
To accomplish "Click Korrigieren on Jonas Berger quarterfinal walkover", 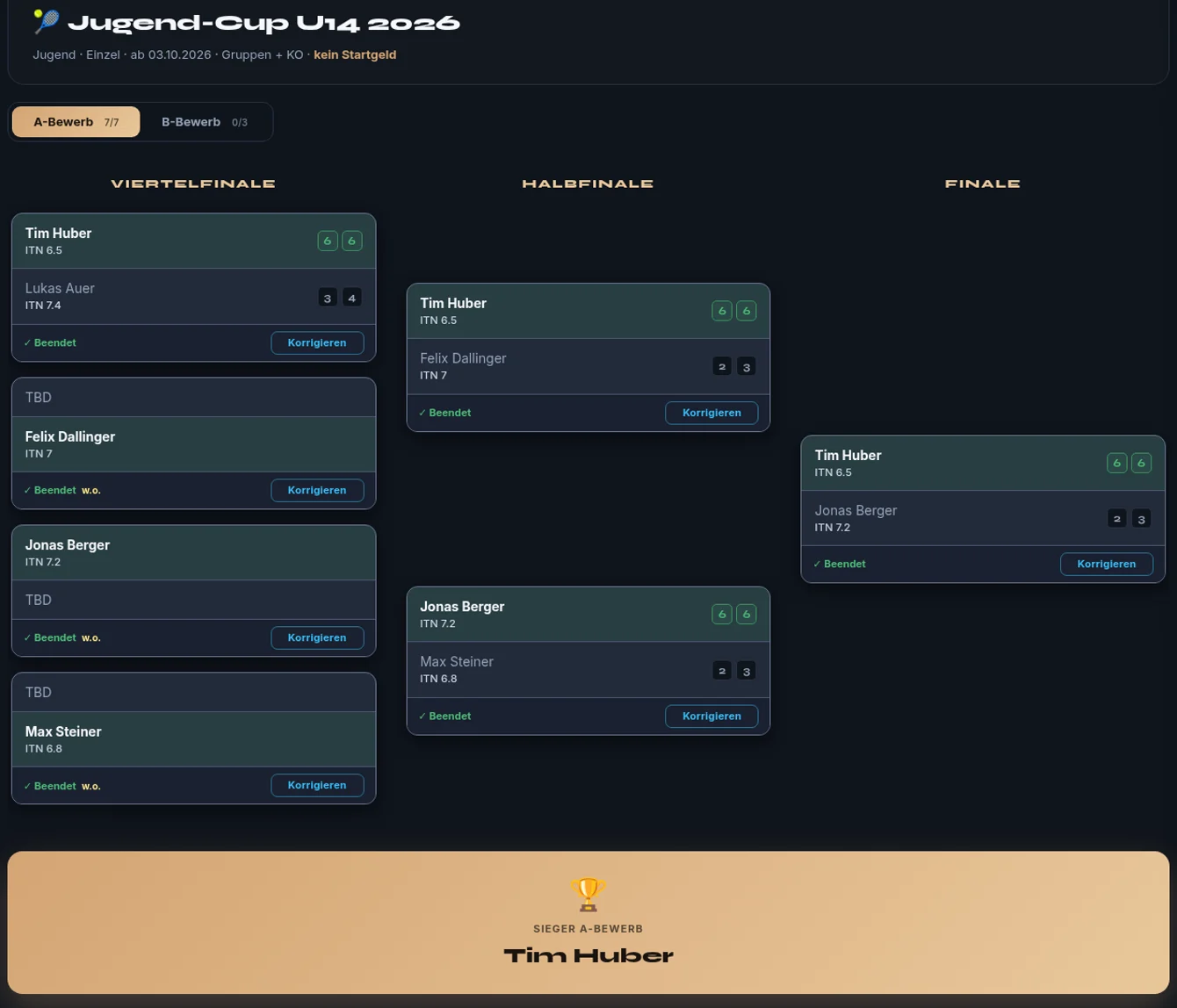I will coord(317,637).
